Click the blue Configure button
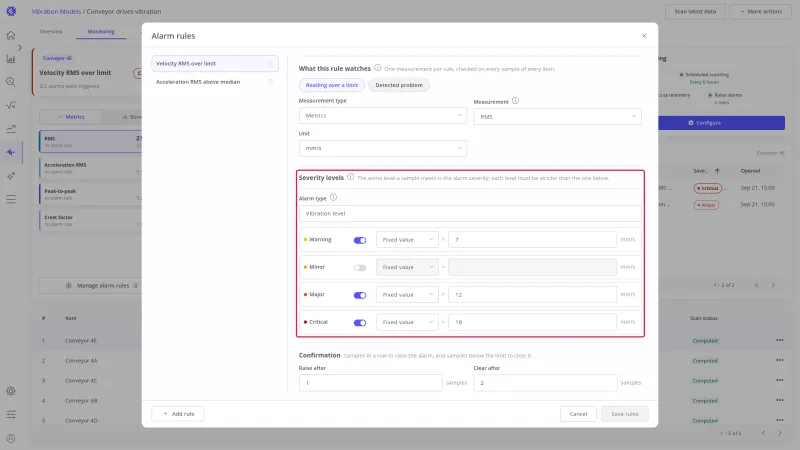Screen dimensions: 800x450 (721, 123)
